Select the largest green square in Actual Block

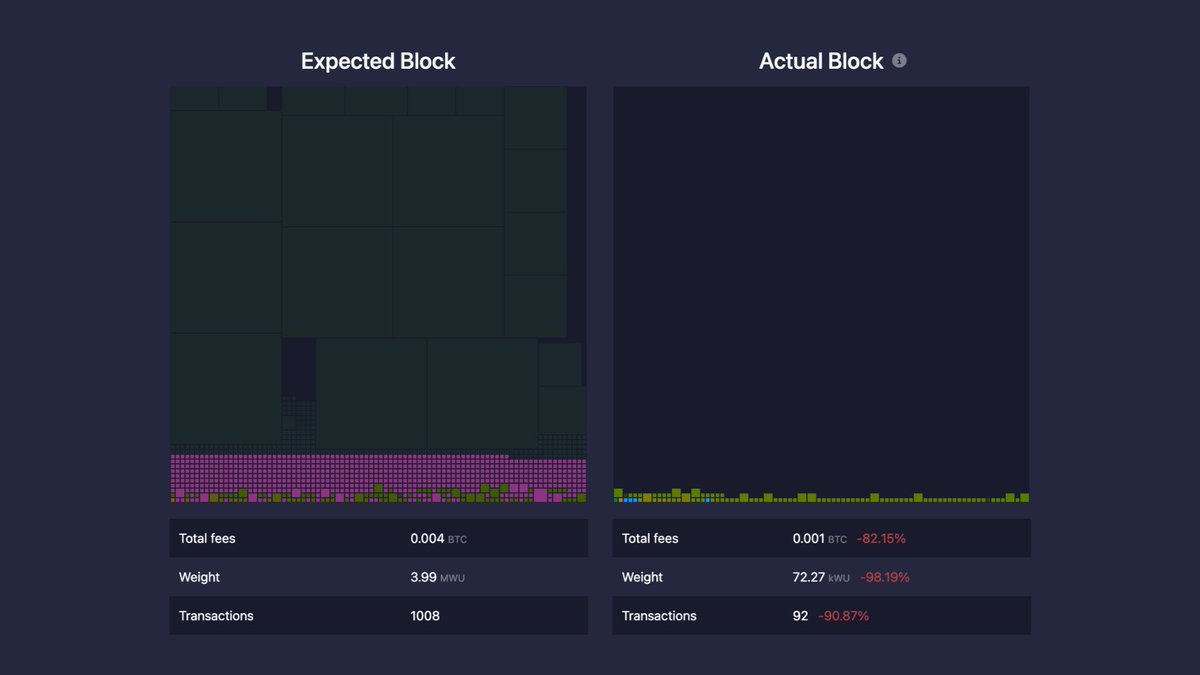(x=676, y=492)
